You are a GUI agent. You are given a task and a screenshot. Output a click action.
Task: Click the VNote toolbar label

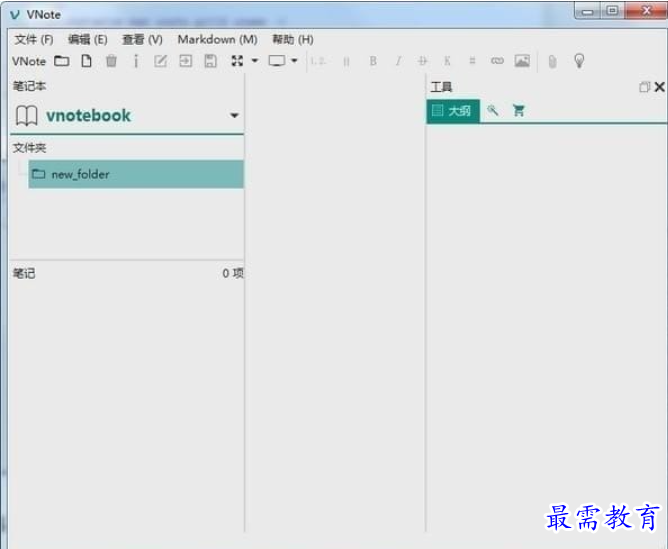pyautogui.click(x=29, y=61)
